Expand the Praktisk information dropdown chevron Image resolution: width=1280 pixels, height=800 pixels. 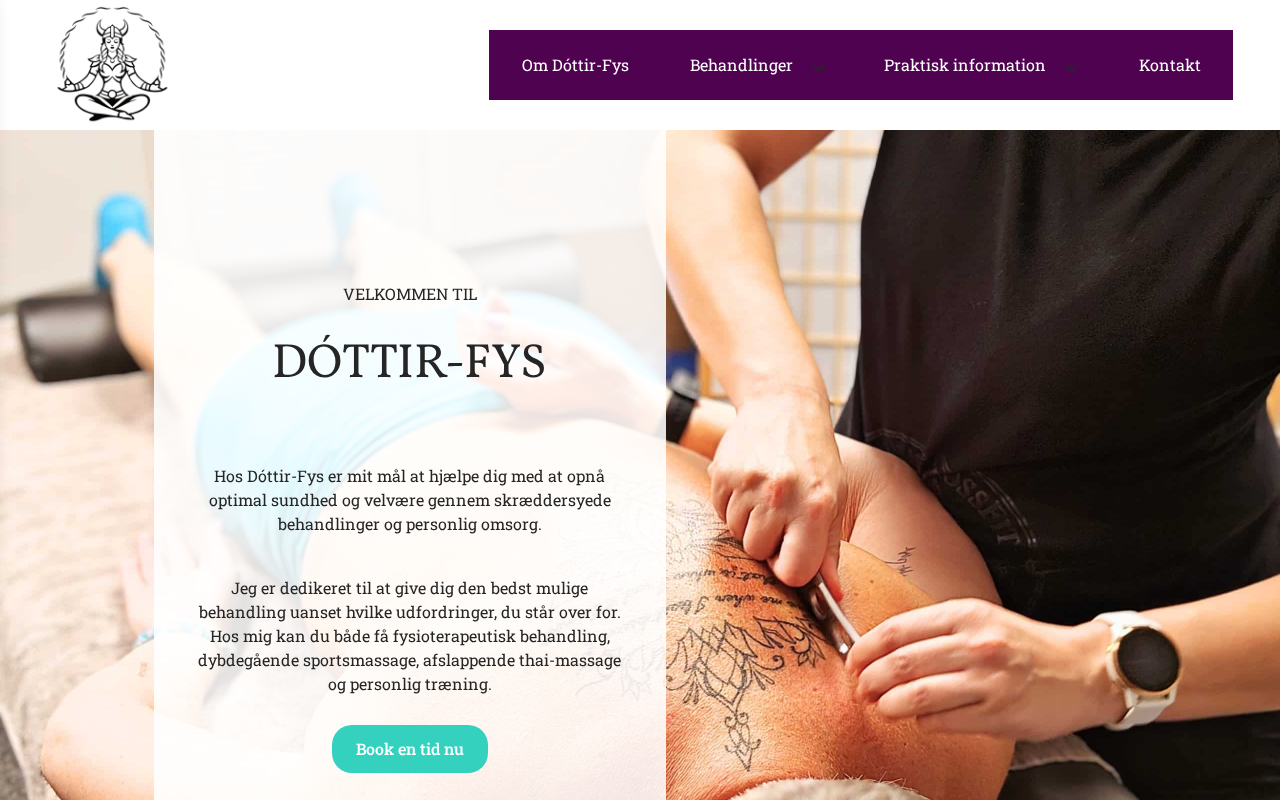point(1070,67)
